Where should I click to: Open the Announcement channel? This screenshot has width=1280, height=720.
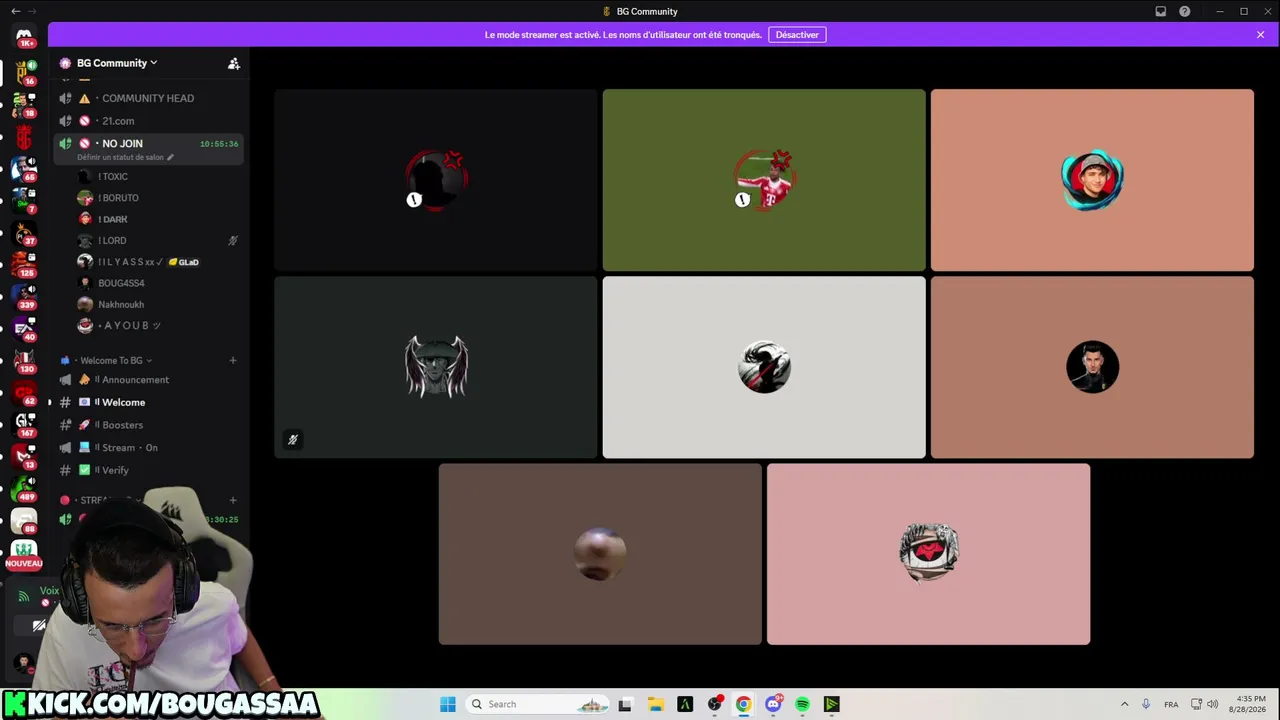point(148,380)
